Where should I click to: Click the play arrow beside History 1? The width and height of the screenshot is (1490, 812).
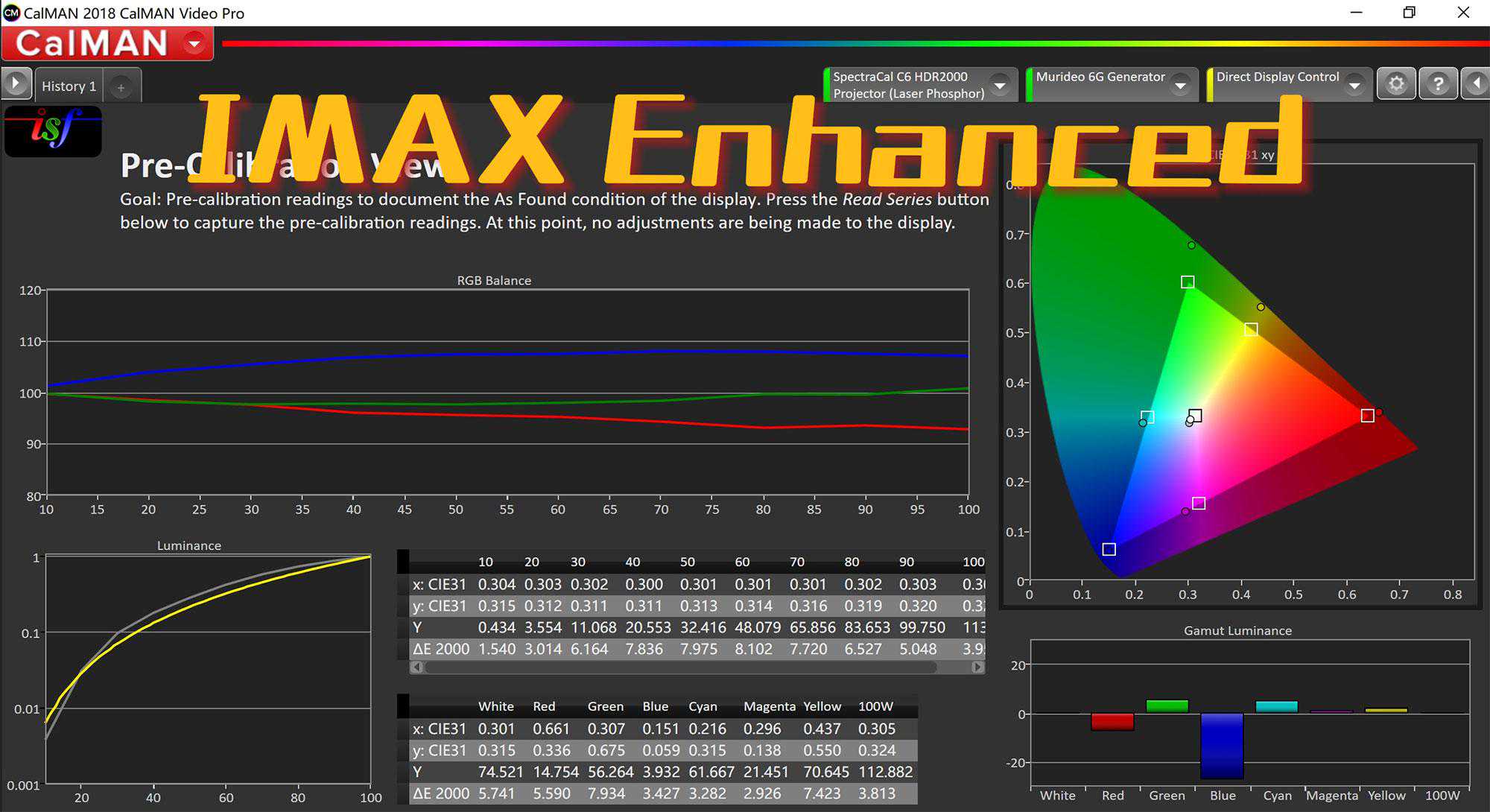click(x=16, y=83)
